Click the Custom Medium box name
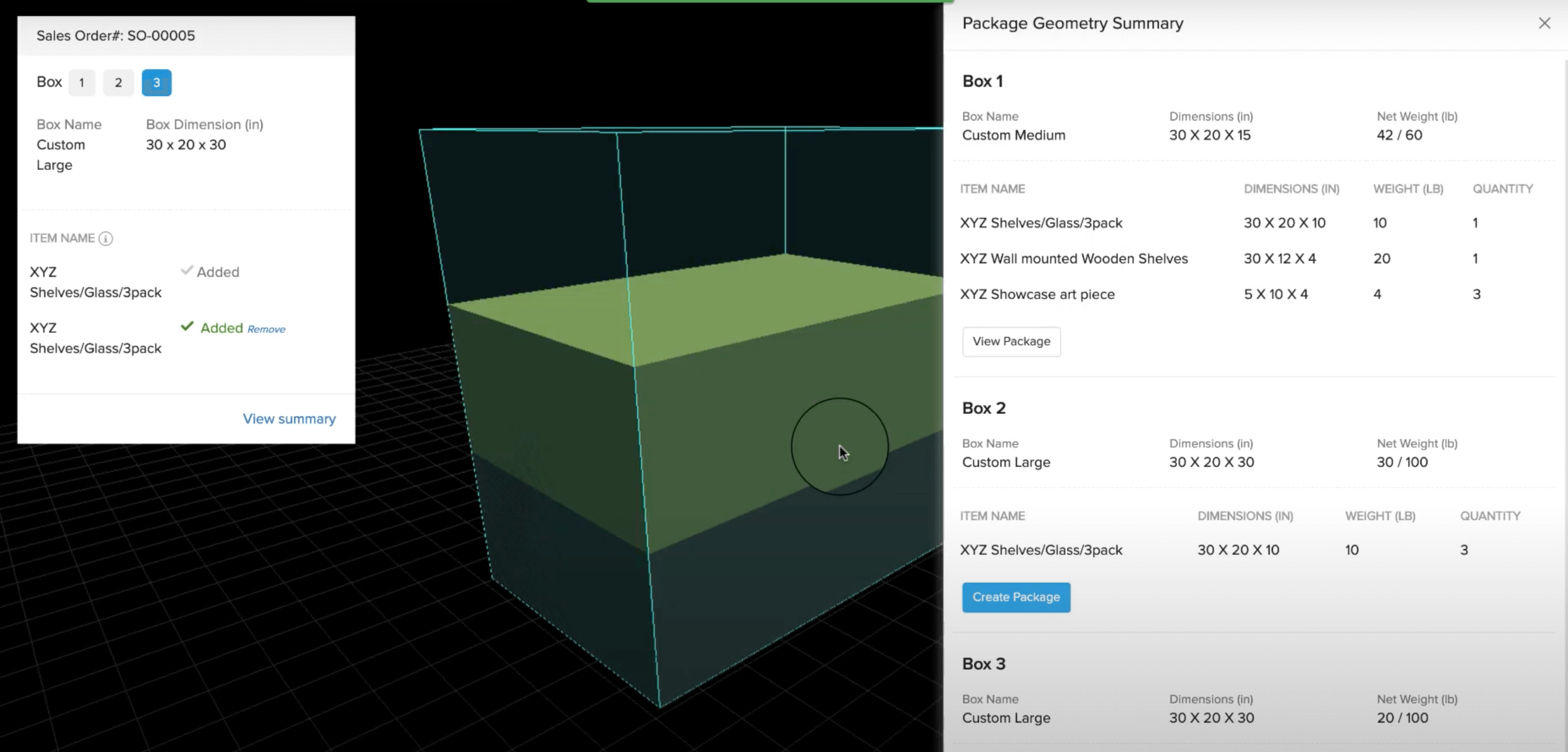The width and height of the screenshot is (1568, 752). [x=1013, y=135]
